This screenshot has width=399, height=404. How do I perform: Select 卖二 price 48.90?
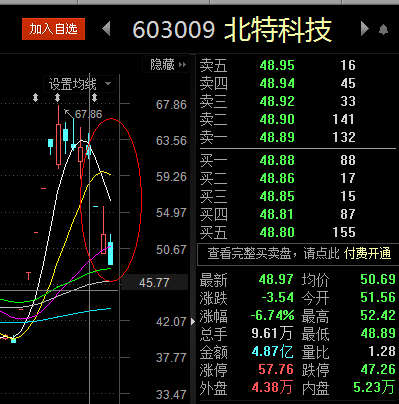277,119
